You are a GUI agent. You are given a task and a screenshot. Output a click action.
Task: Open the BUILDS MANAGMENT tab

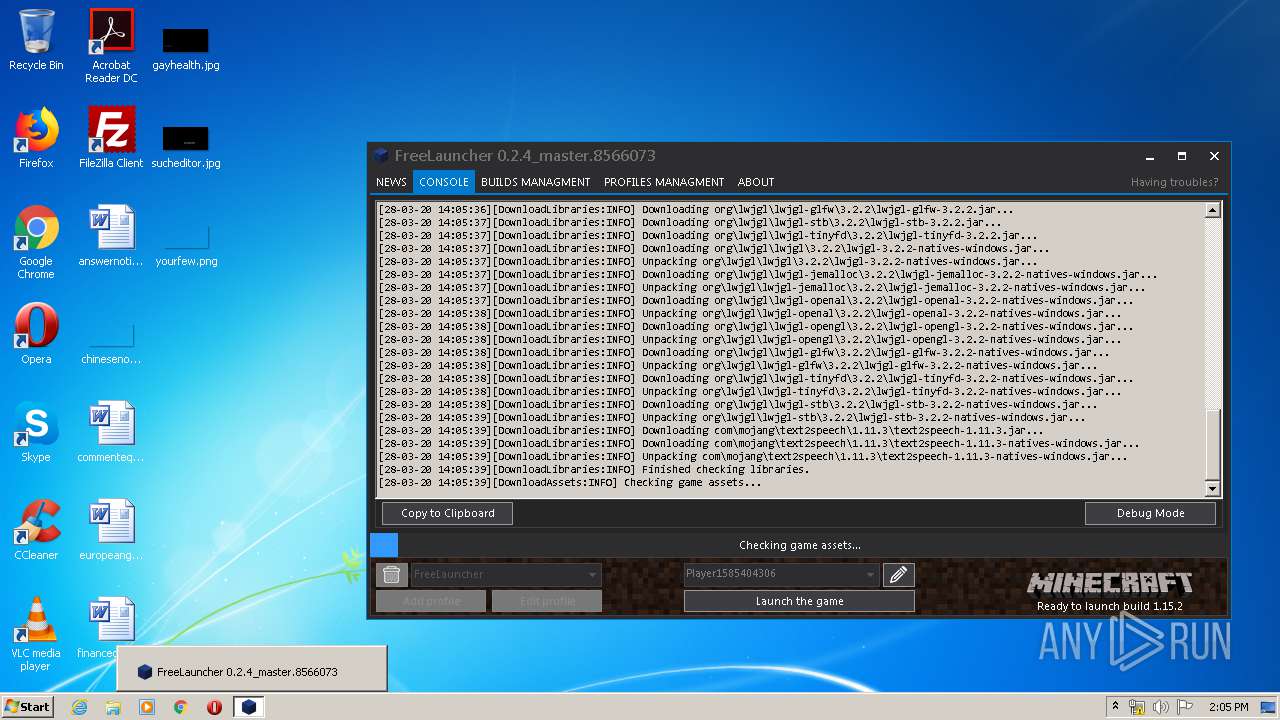[x=536, y=182]
